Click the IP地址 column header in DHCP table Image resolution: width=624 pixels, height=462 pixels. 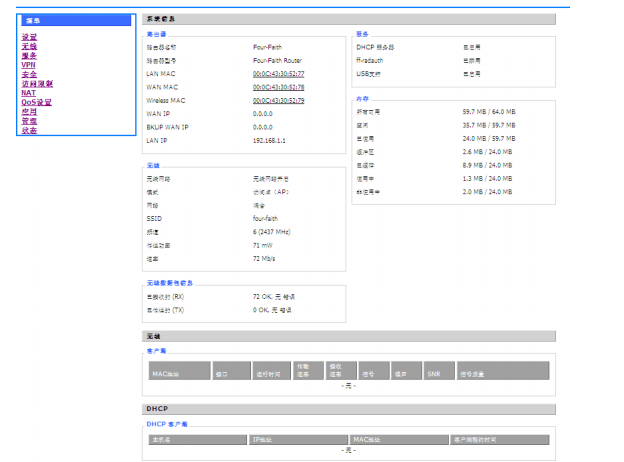coord(298,440)
